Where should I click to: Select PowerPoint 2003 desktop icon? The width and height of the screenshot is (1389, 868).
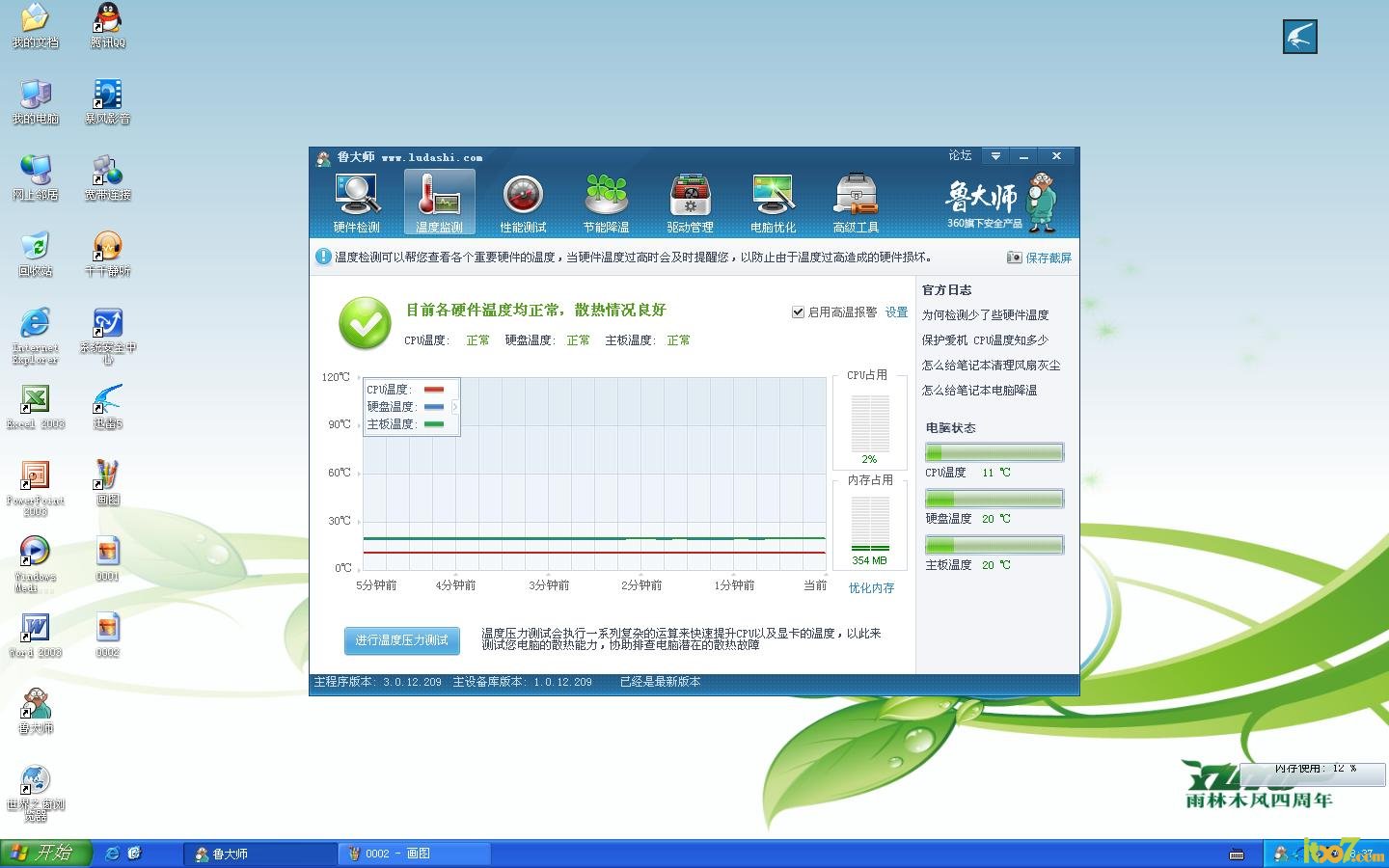click(36, 488)
